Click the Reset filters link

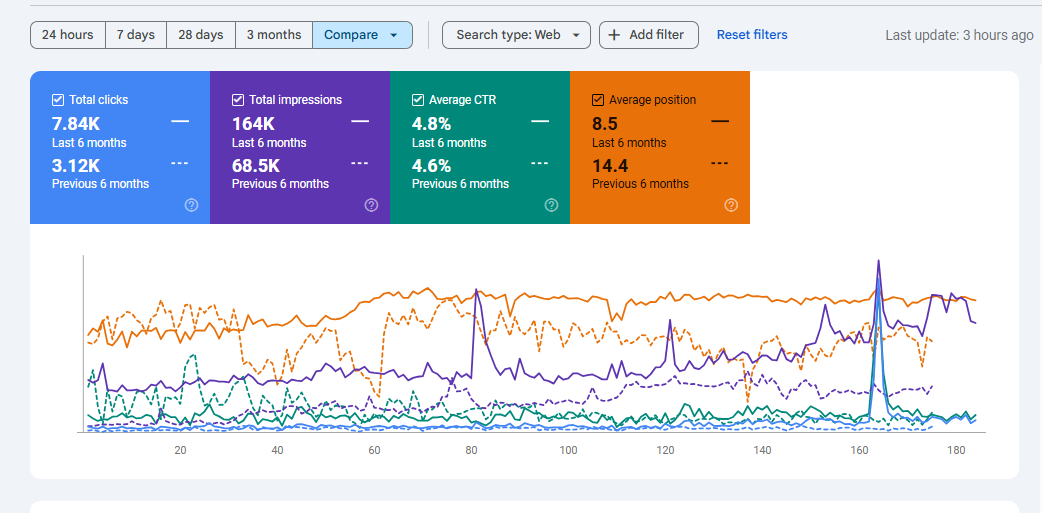pos(752,35)
